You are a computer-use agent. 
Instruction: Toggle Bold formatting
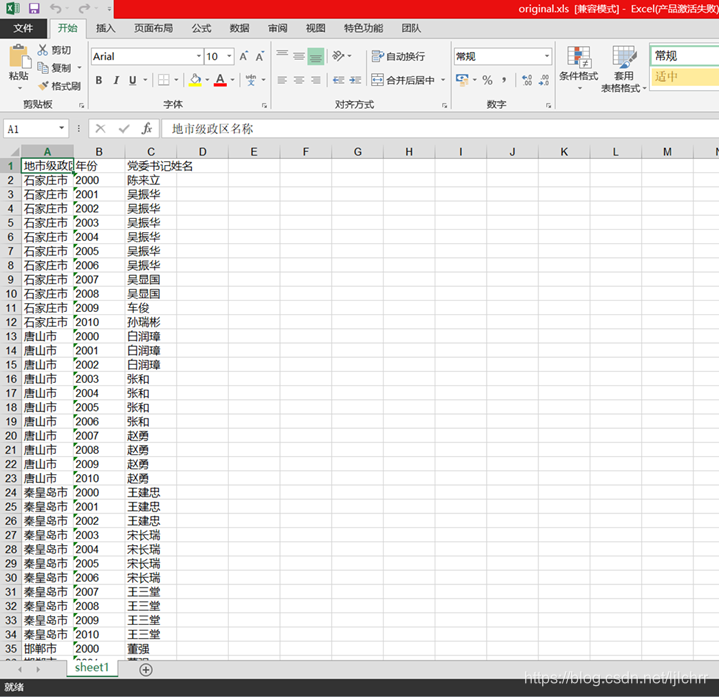(x=99, y=80)
